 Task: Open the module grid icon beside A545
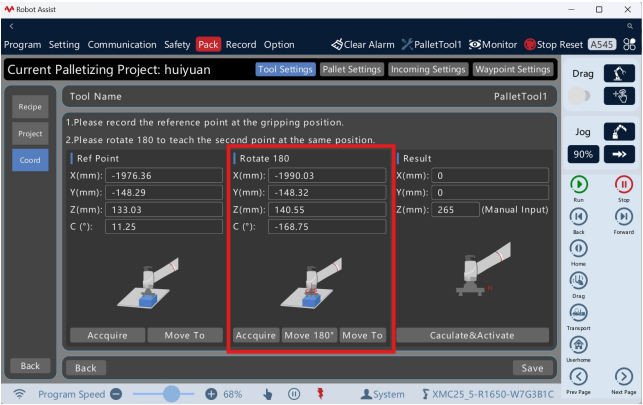coord(629,44)
